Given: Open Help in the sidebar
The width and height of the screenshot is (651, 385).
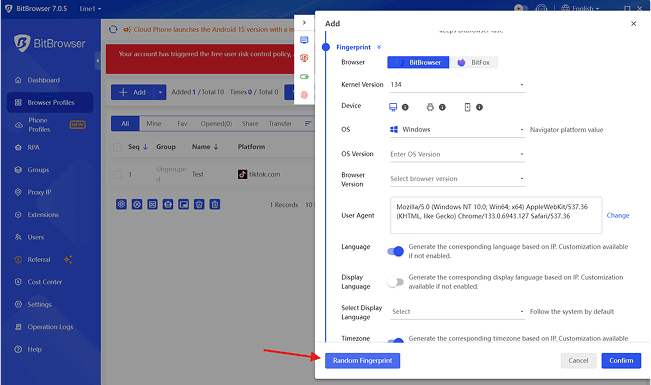Looking at the screenshot, I should (x=34, y=349).
